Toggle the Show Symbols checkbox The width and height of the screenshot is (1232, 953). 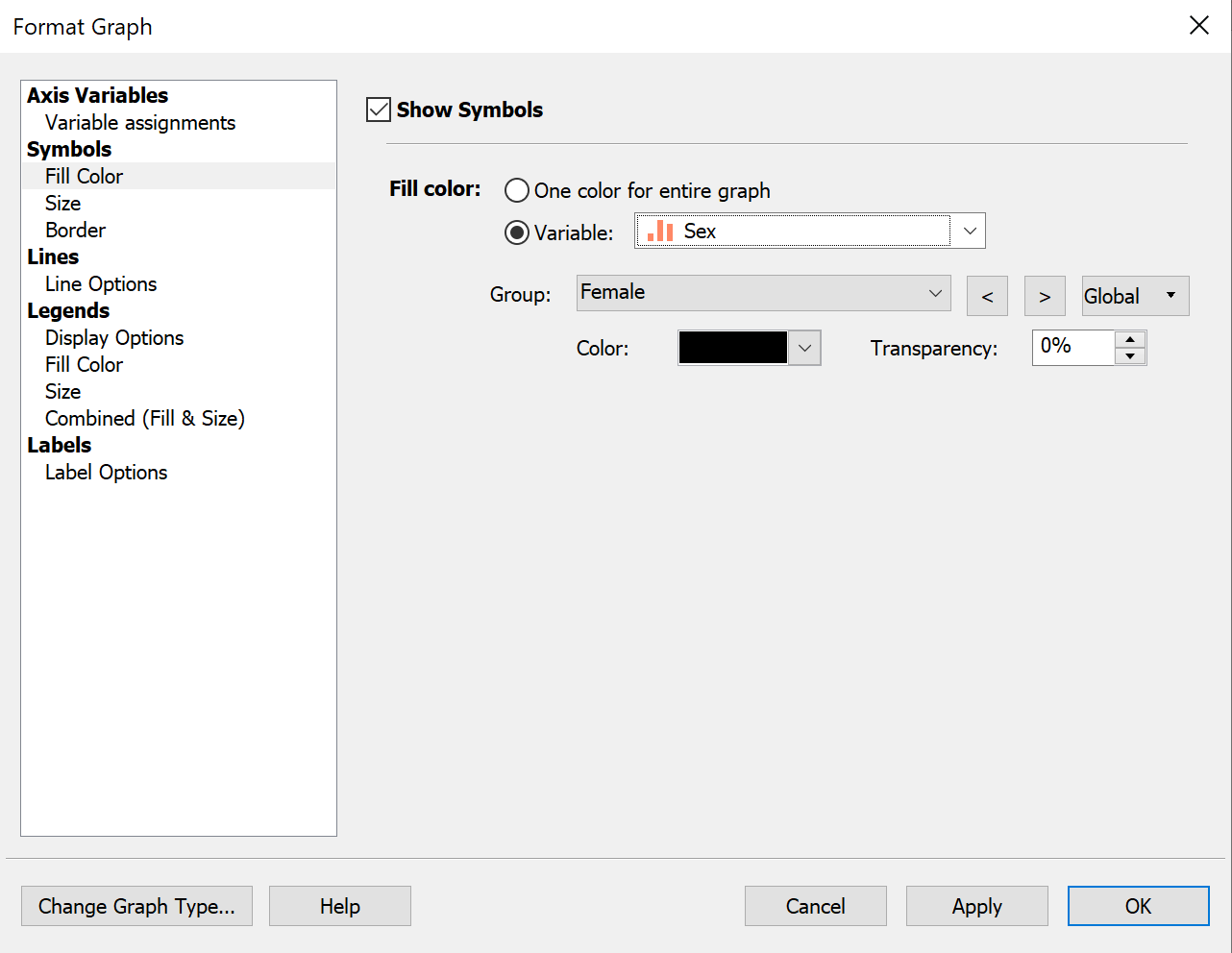point(378,109)
